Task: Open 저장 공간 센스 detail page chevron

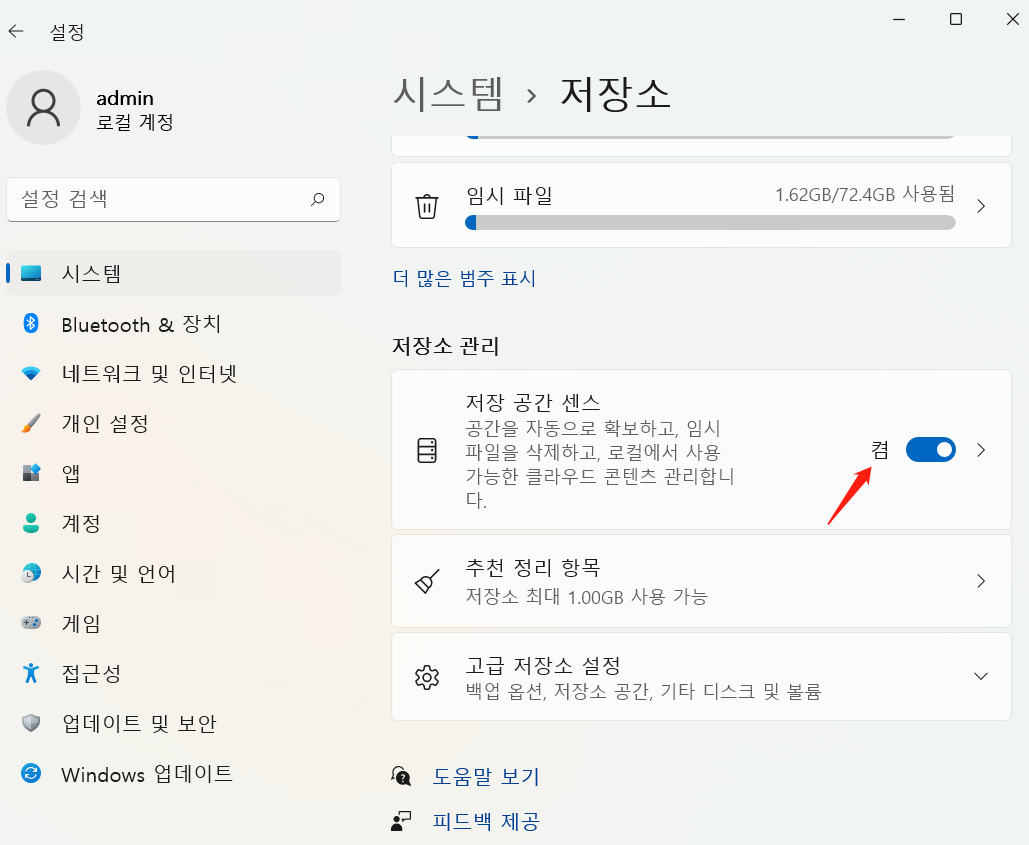Action: tap(981, 450)
